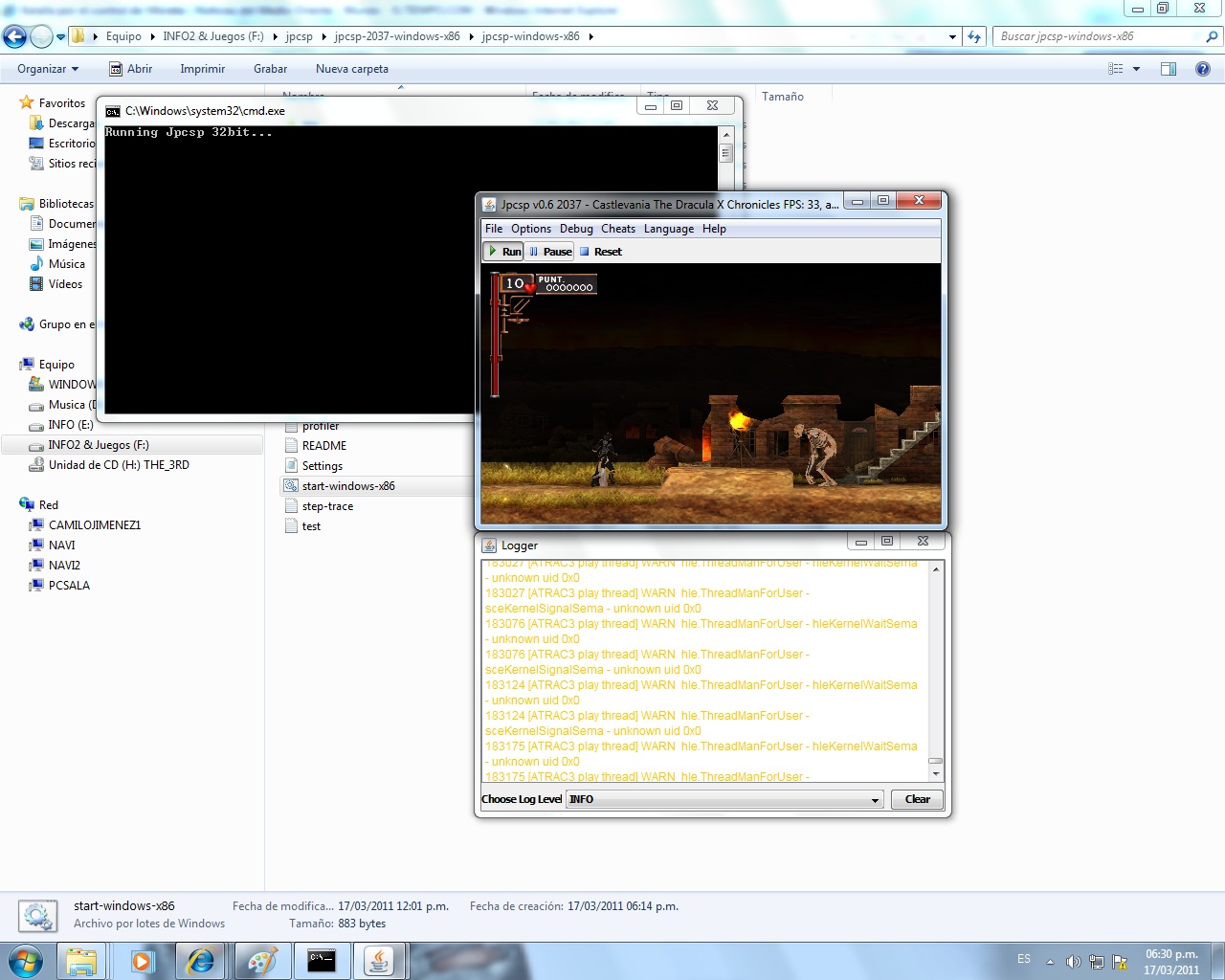The width and height of the screenshot is (1225, 980).
Task: Click the cmd.exe title bar icon
Action: click(113, 111)
